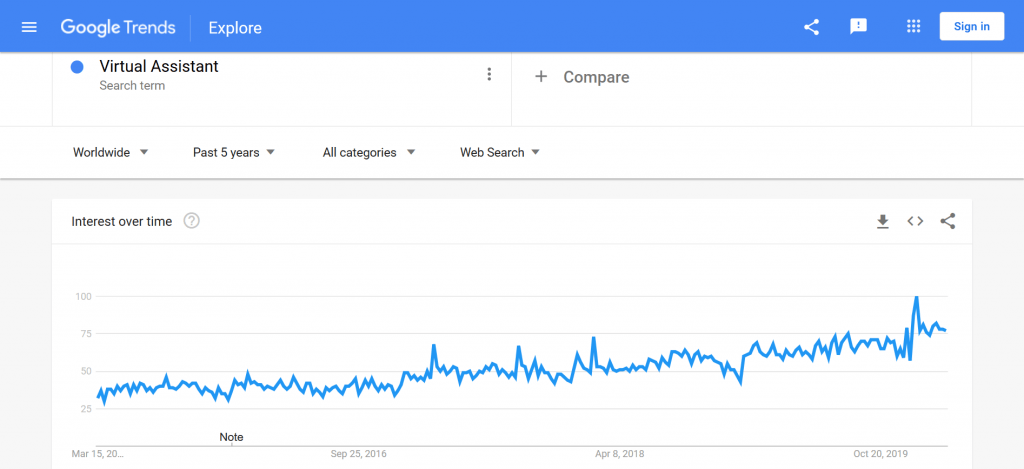Open Interest over time help tooltip
Image resolution: width=1024 pixels, height=469 pixels.
coord(191,221)
